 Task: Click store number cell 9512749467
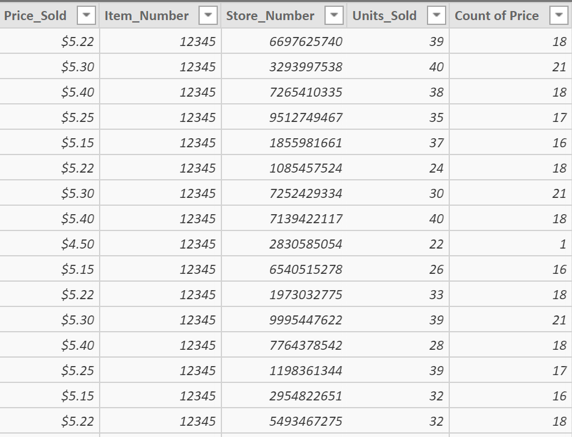284,117
